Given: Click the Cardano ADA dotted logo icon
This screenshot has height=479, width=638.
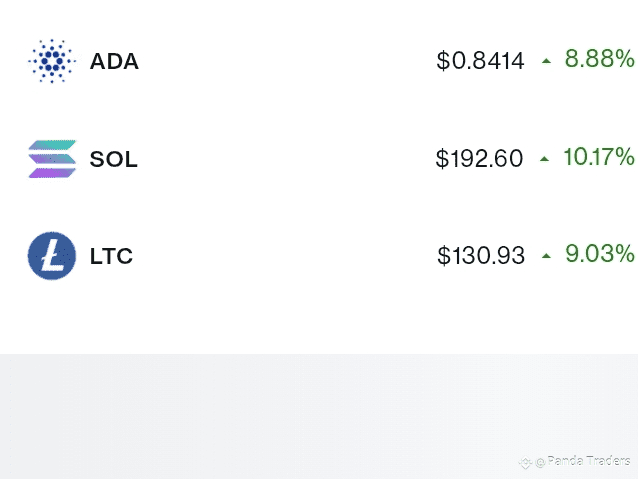Looking at the screenshot, I should click(x=52, y=61).
